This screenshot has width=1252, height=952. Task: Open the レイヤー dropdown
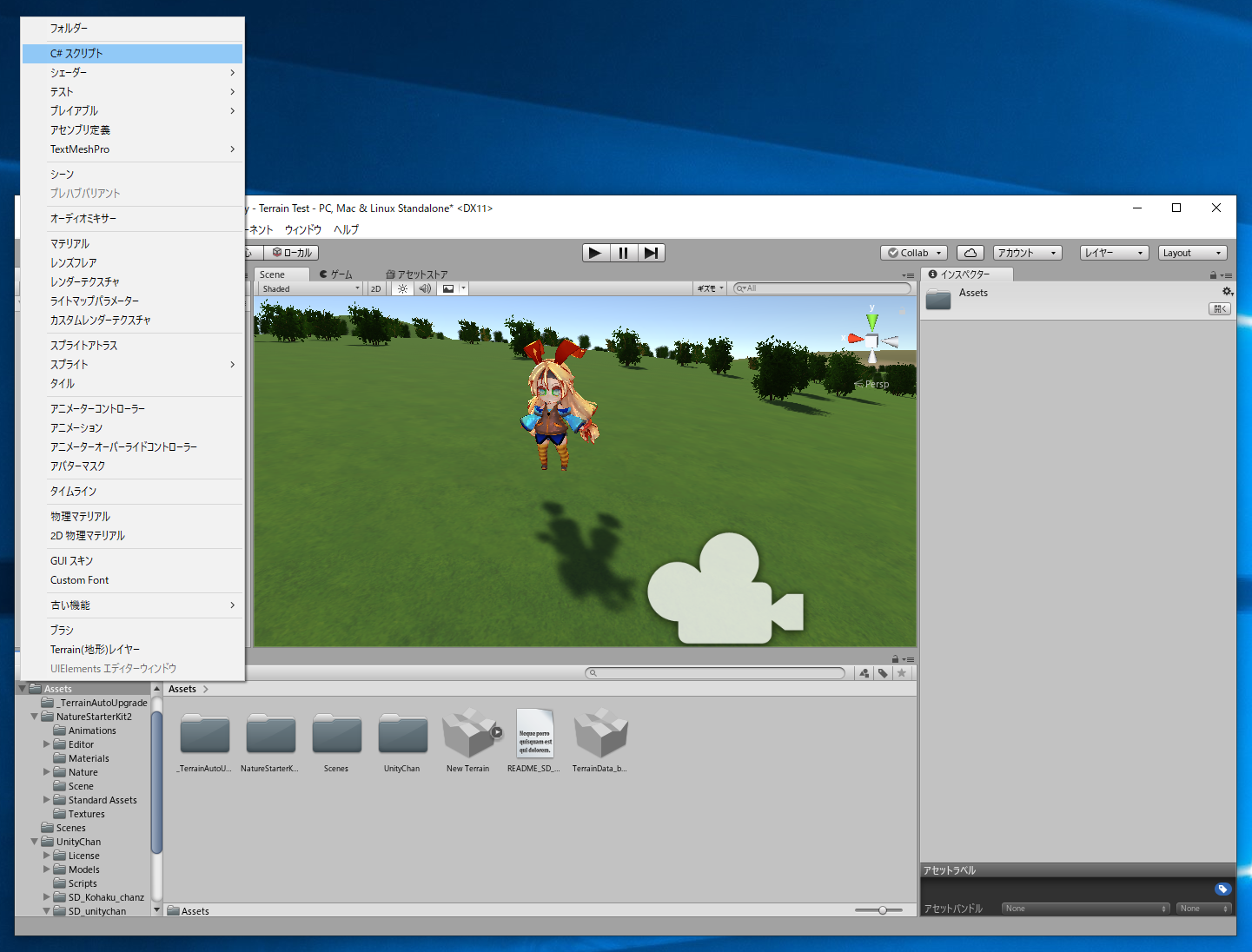[1115, 253]
